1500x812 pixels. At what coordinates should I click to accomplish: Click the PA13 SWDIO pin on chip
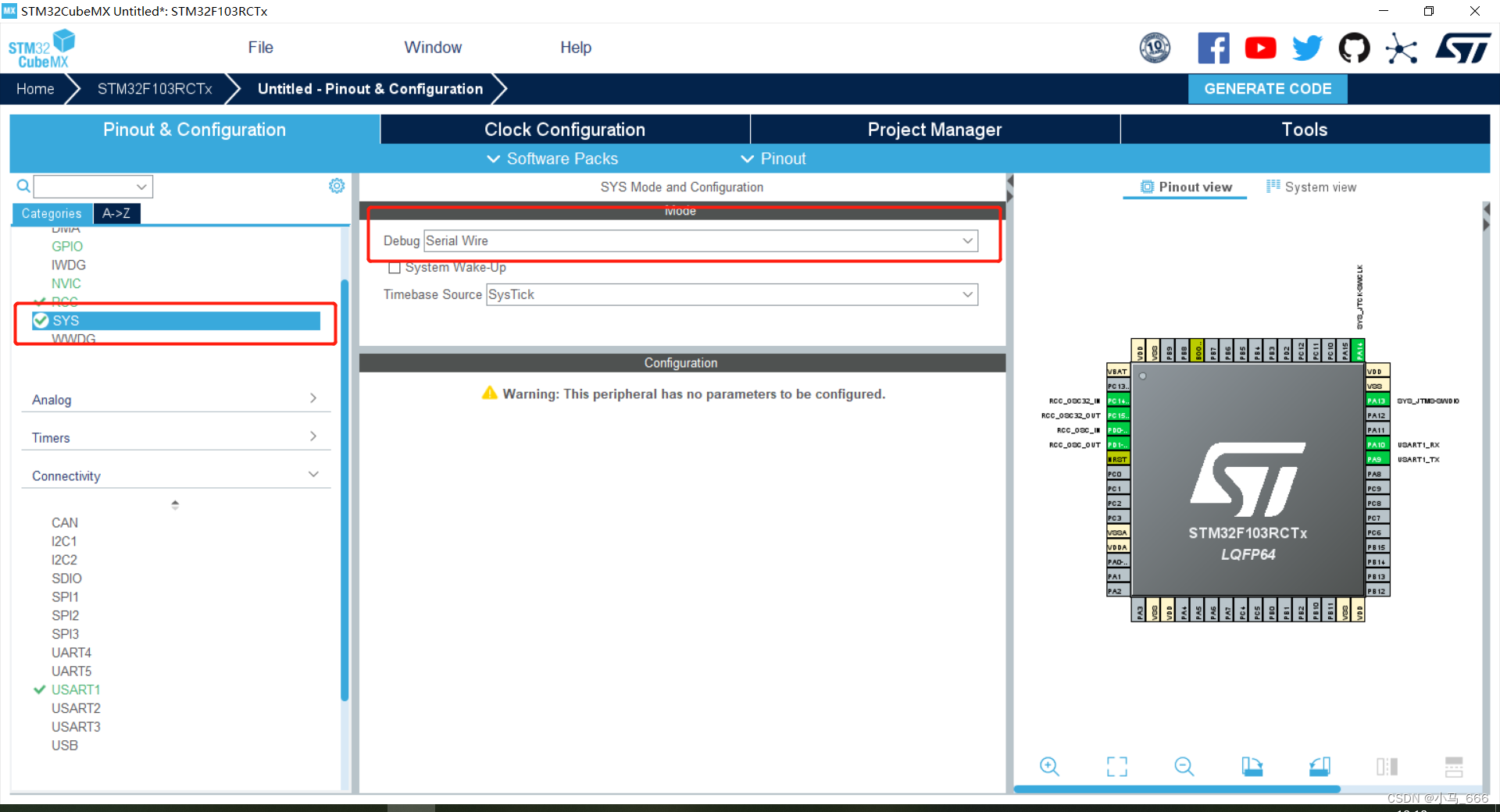1377,401
